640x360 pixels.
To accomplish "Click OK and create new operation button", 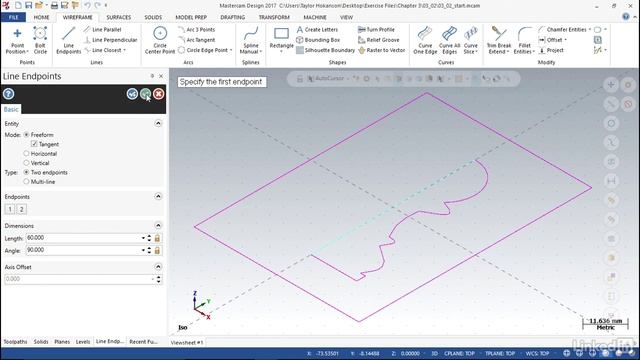I will pyautogui.click(x=132, y=94).
